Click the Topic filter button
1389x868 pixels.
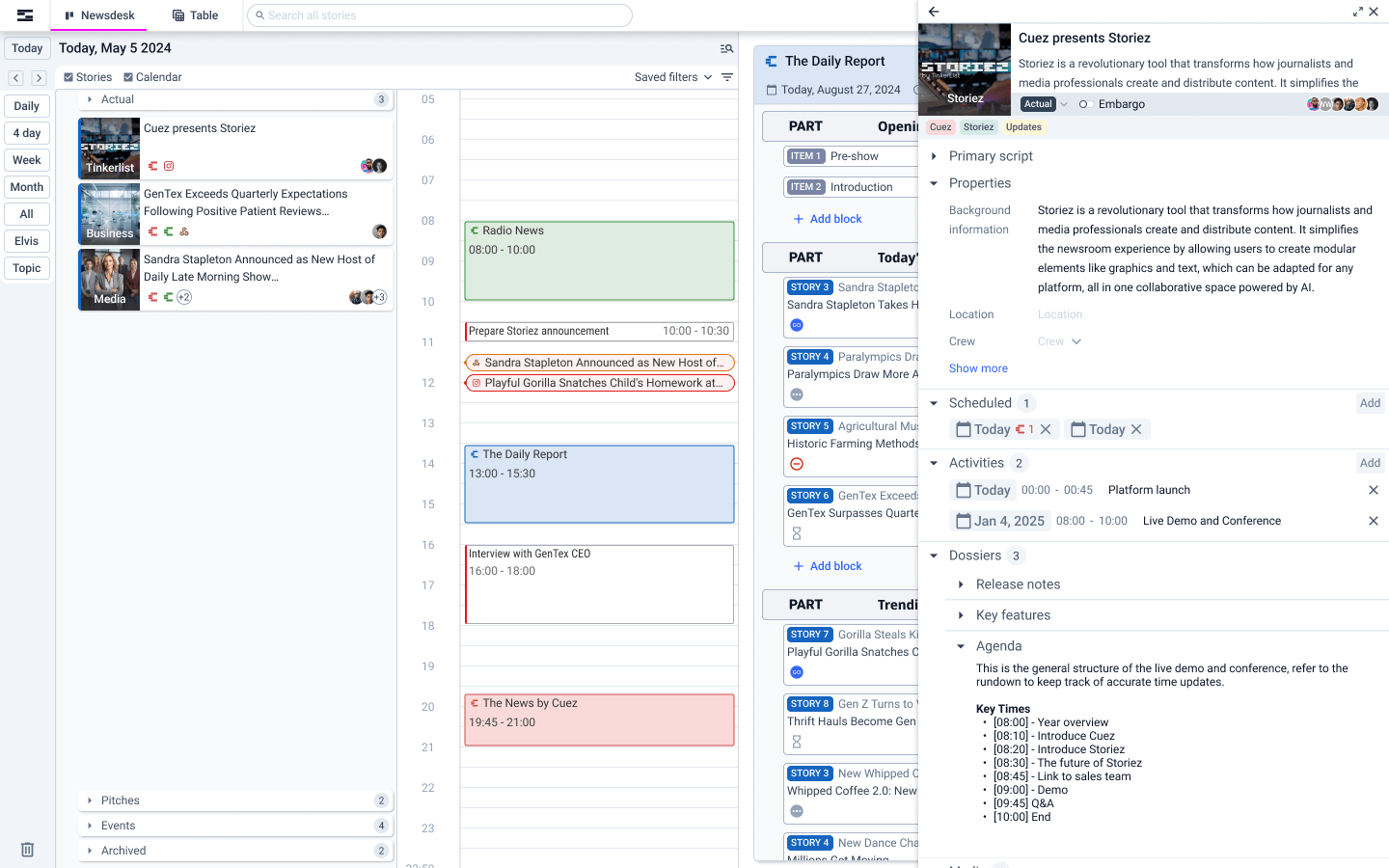[x=27, y=268]
